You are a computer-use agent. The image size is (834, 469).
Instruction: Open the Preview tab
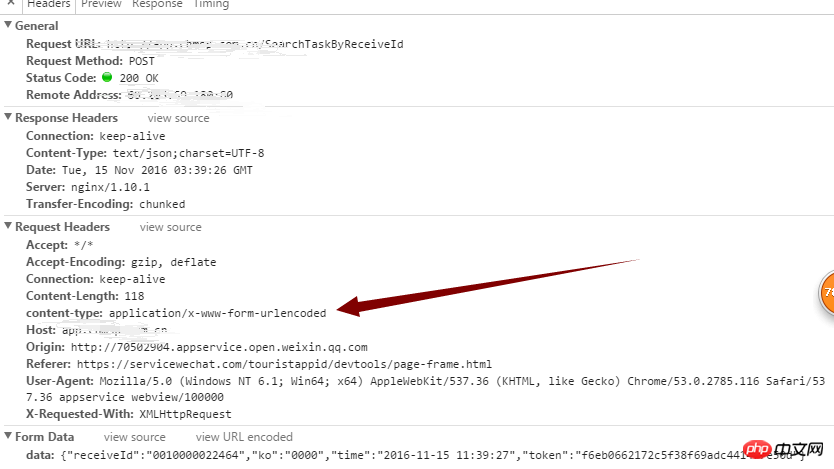pyautogui.click(x=101, y=4)
